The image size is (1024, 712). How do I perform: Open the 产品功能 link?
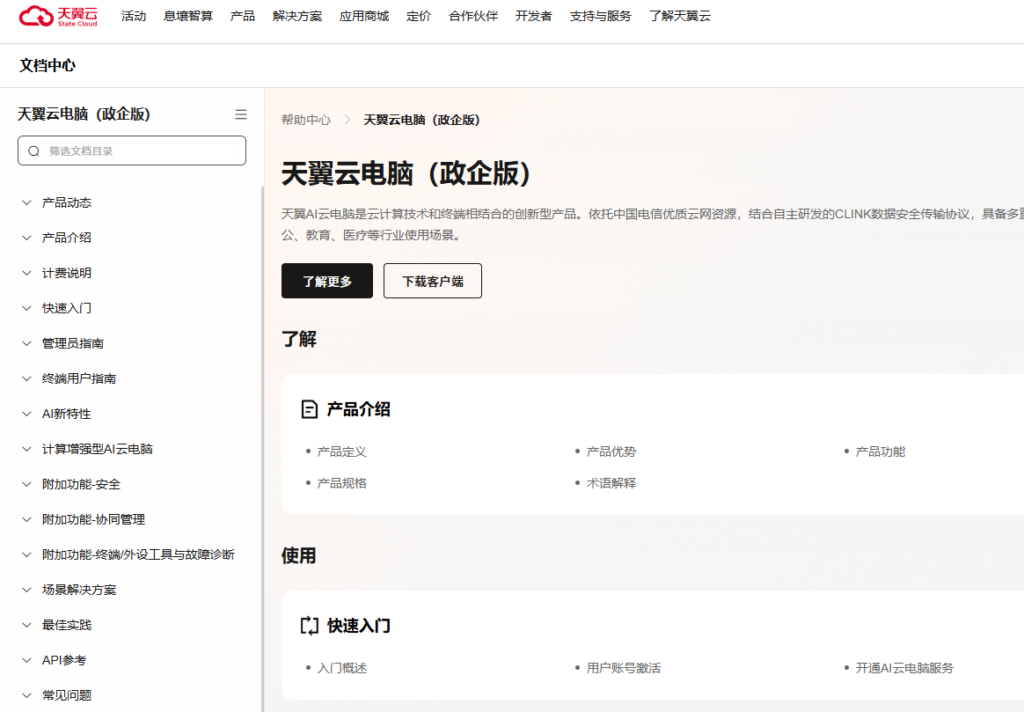coord(880,451)
